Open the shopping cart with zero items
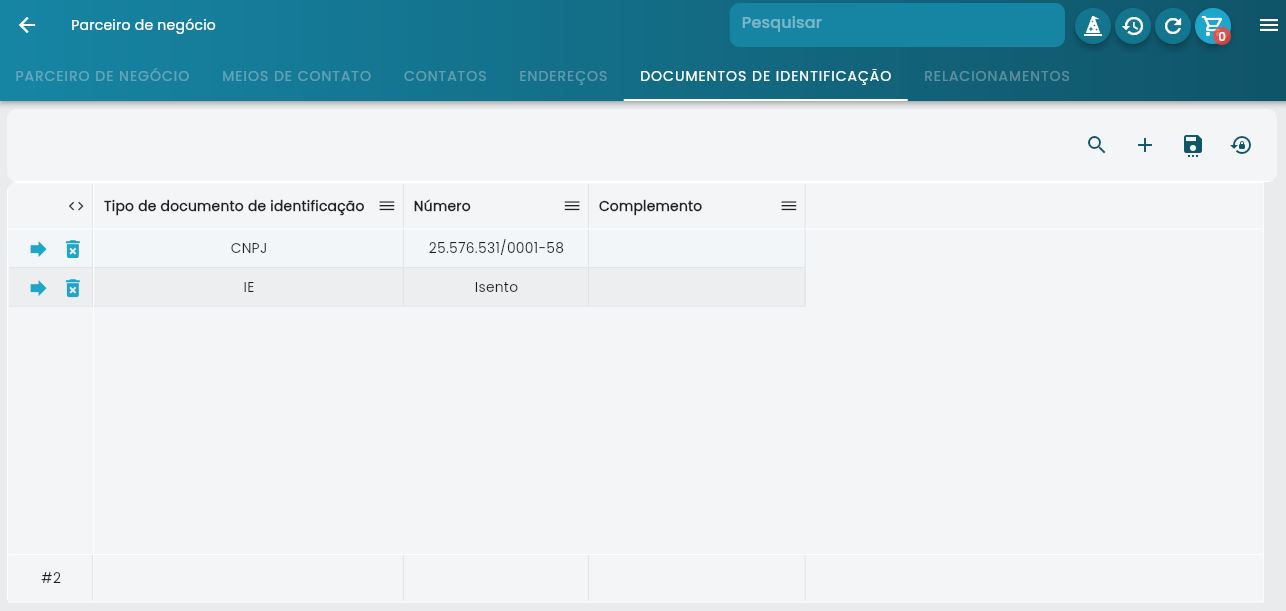 [1213, 26]
